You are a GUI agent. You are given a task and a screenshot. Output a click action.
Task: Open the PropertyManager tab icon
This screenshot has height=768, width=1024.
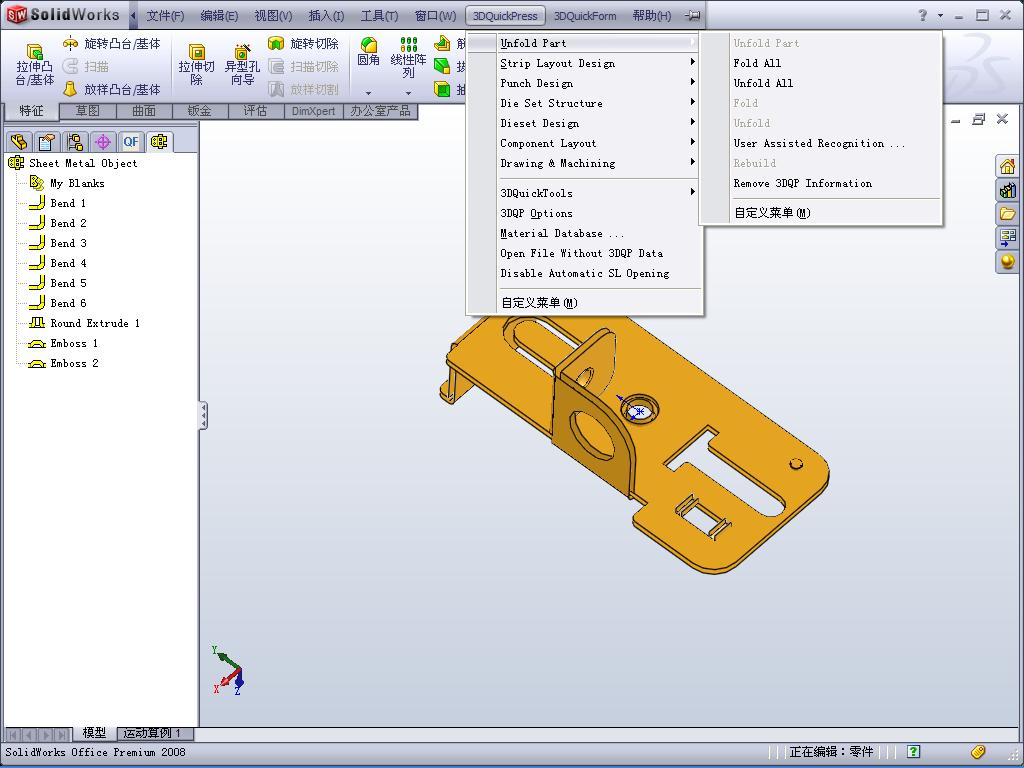point(46,142)
